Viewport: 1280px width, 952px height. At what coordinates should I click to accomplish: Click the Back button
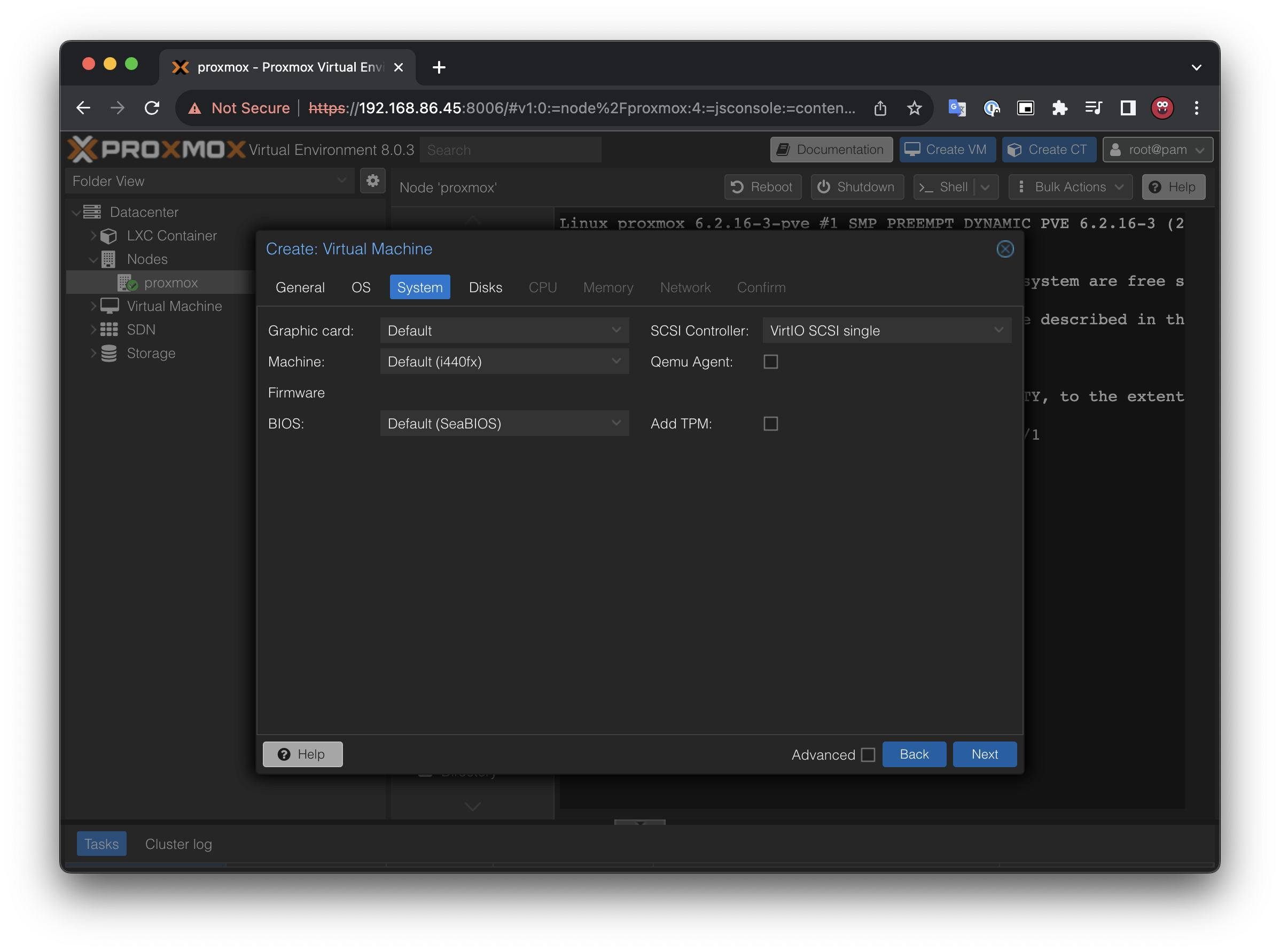914,754
